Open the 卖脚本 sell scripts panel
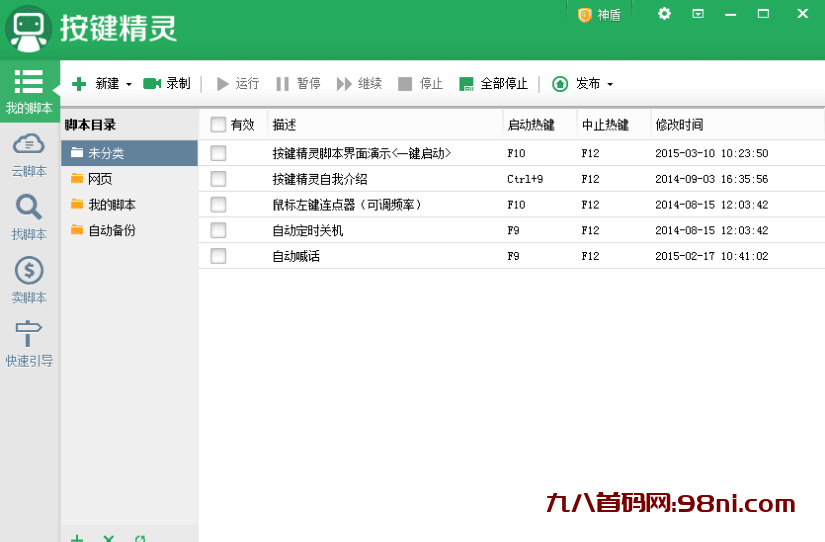825x542 pixels. point(29,280)
